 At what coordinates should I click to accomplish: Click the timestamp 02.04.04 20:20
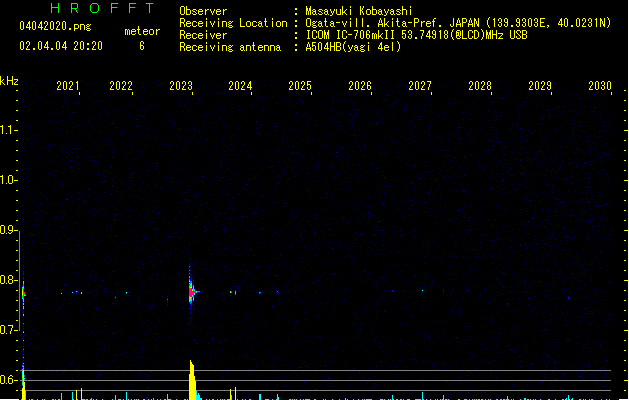click(61, 46)
